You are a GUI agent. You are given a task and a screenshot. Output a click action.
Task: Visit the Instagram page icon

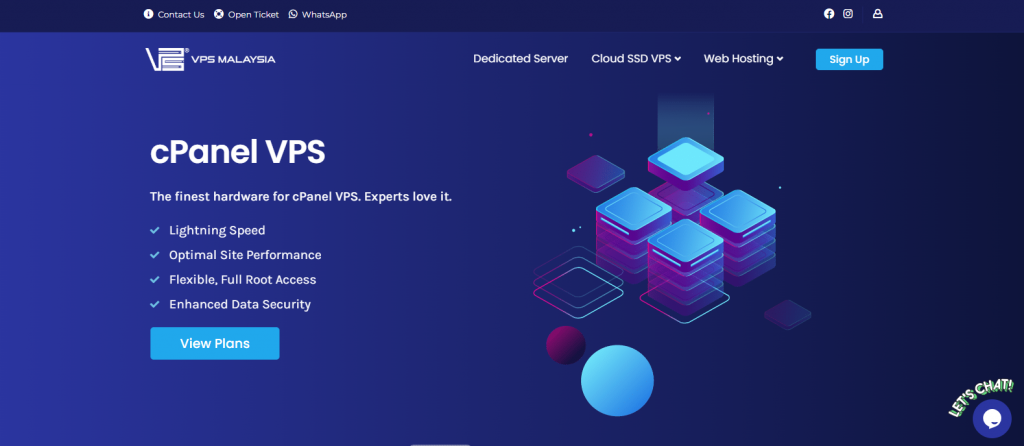848,14
